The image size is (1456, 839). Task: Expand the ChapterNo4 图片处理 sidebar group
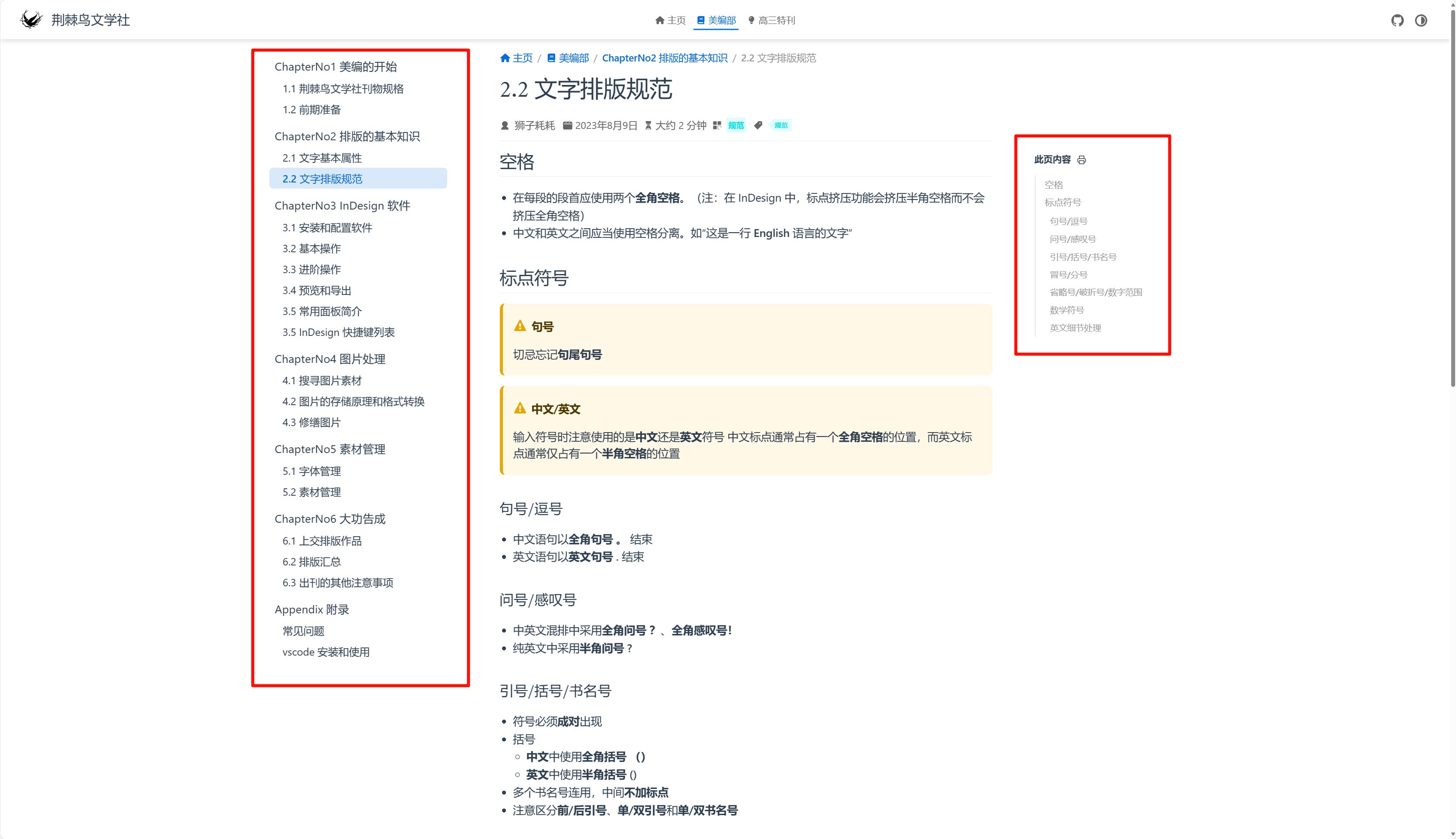click(x=330, y=359)
